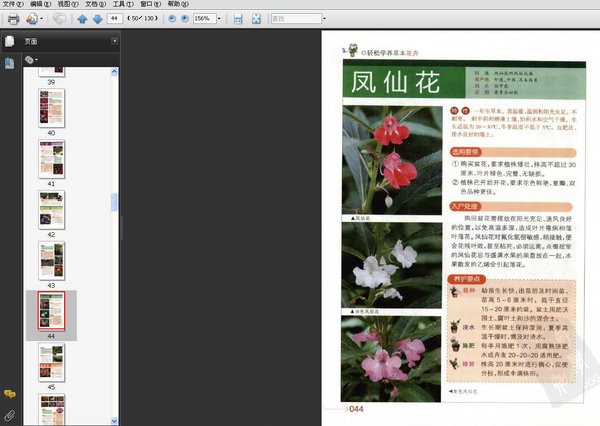Click inside the 查找 search box

(292, 19)
